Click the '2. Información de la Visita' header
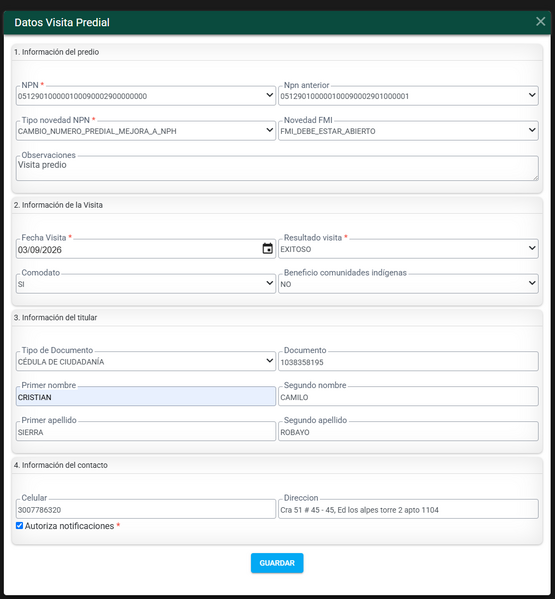The image size is (555, 599). tap(58, 205)
